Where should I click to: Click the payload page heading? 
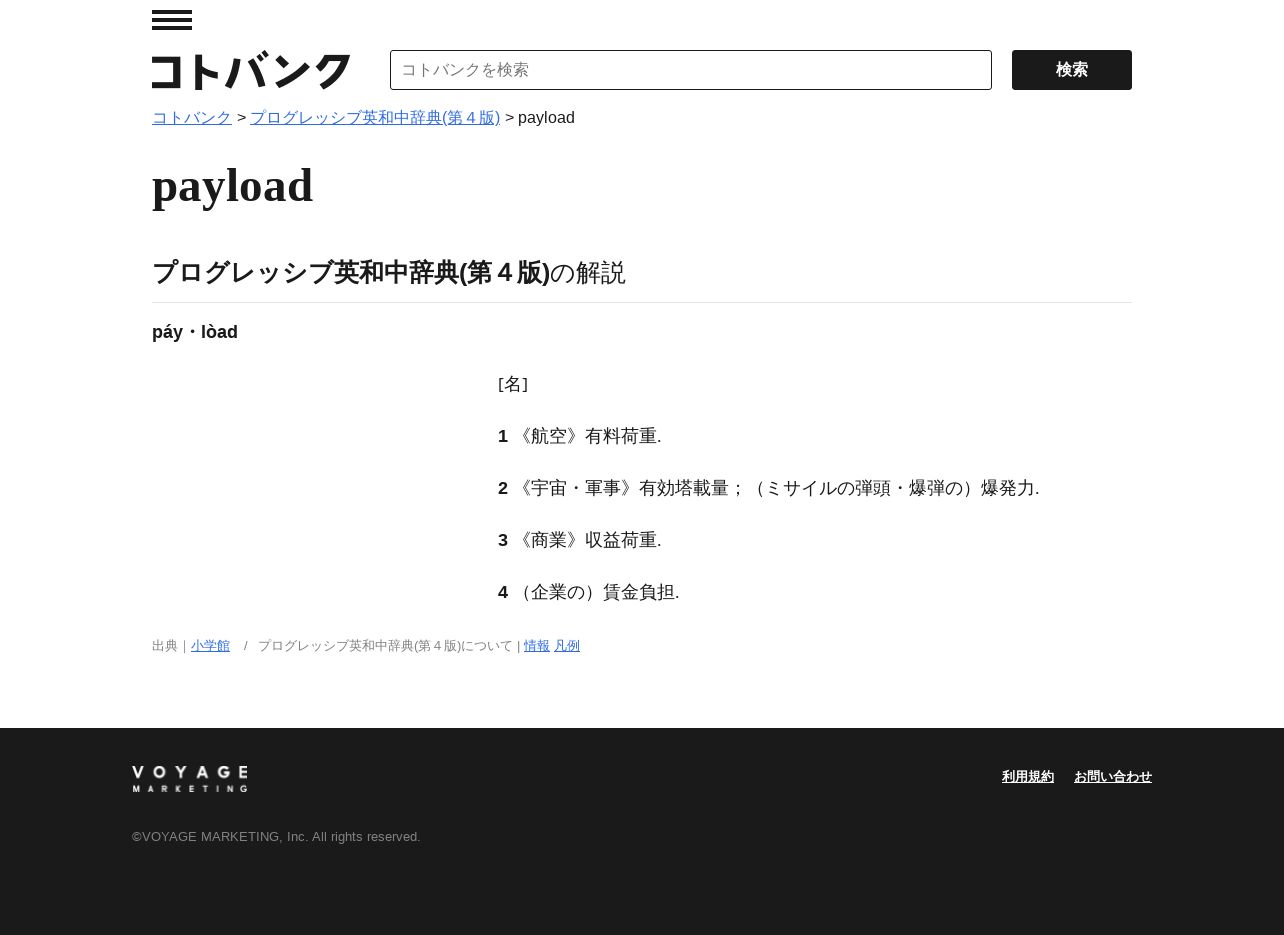[233, 186]
